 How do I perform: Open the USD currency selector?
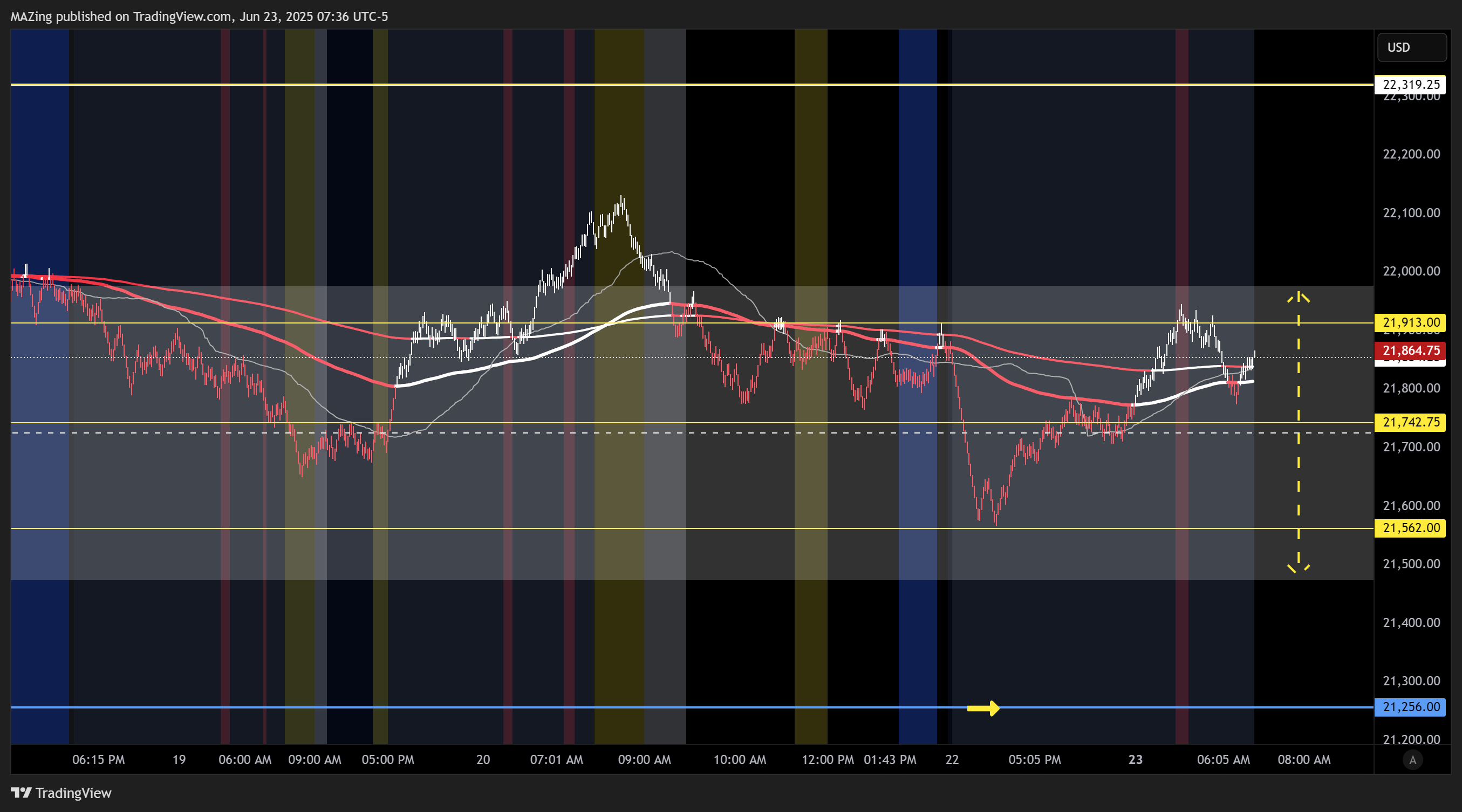click(x=1411, y=47)
